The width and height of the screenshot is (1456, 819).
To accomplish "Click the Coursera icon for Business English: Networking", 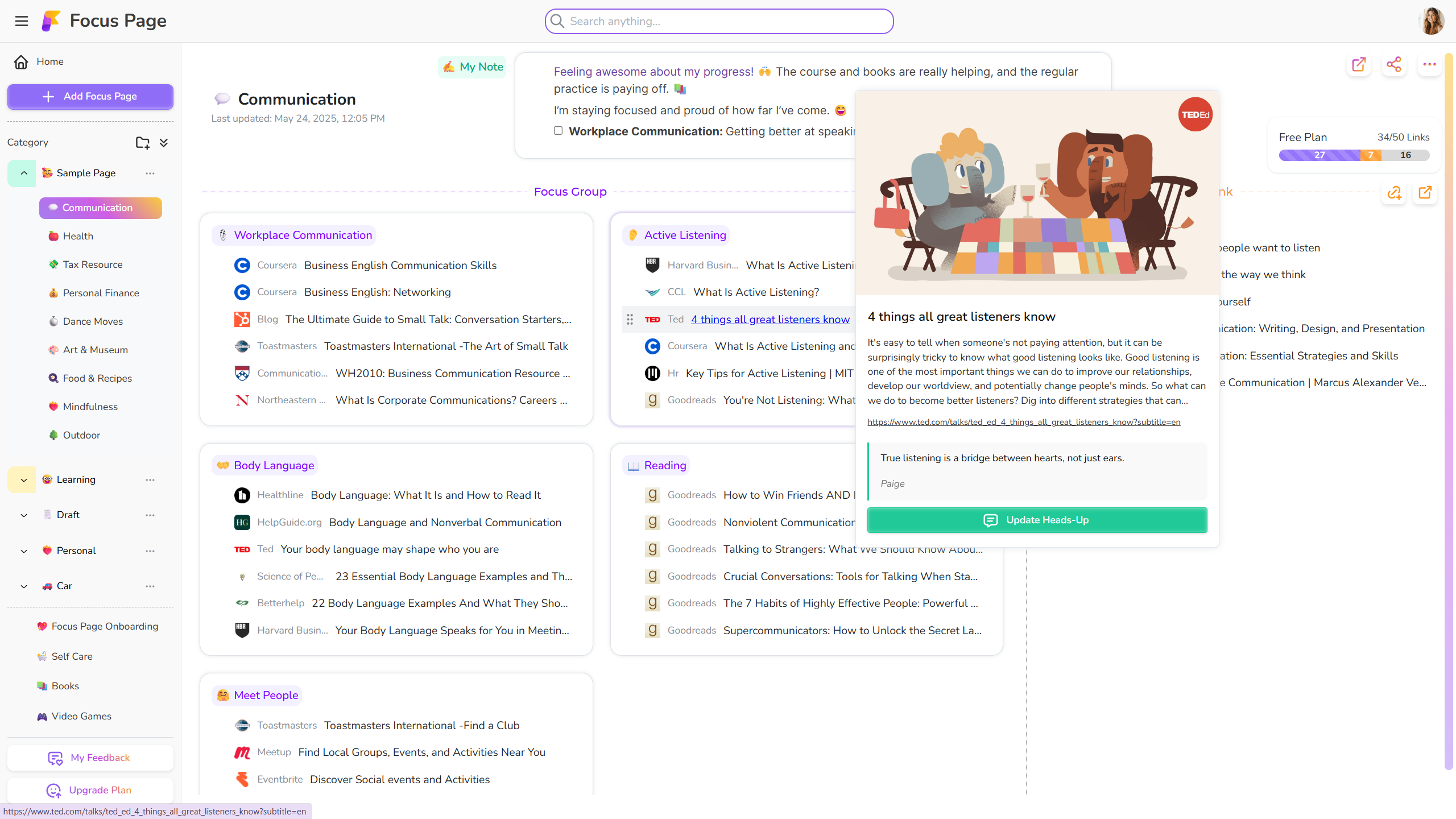I will (x=242, y=292).
